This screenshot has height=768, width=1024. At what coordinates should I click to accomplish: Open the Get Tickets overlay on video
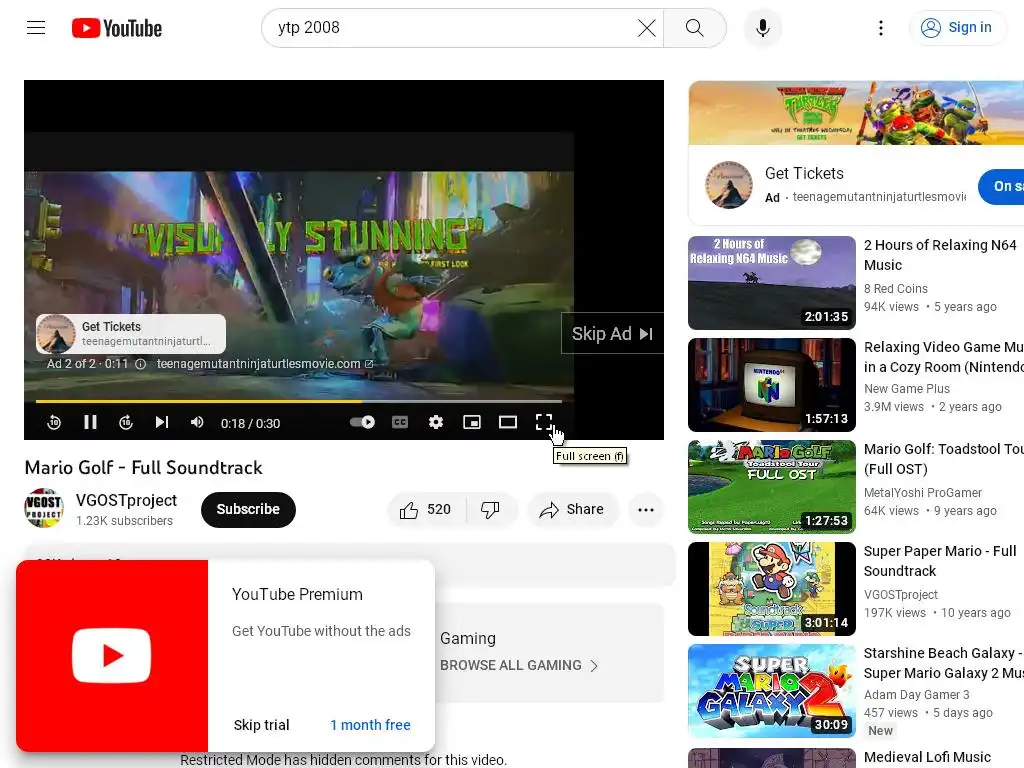coord(131,334)
